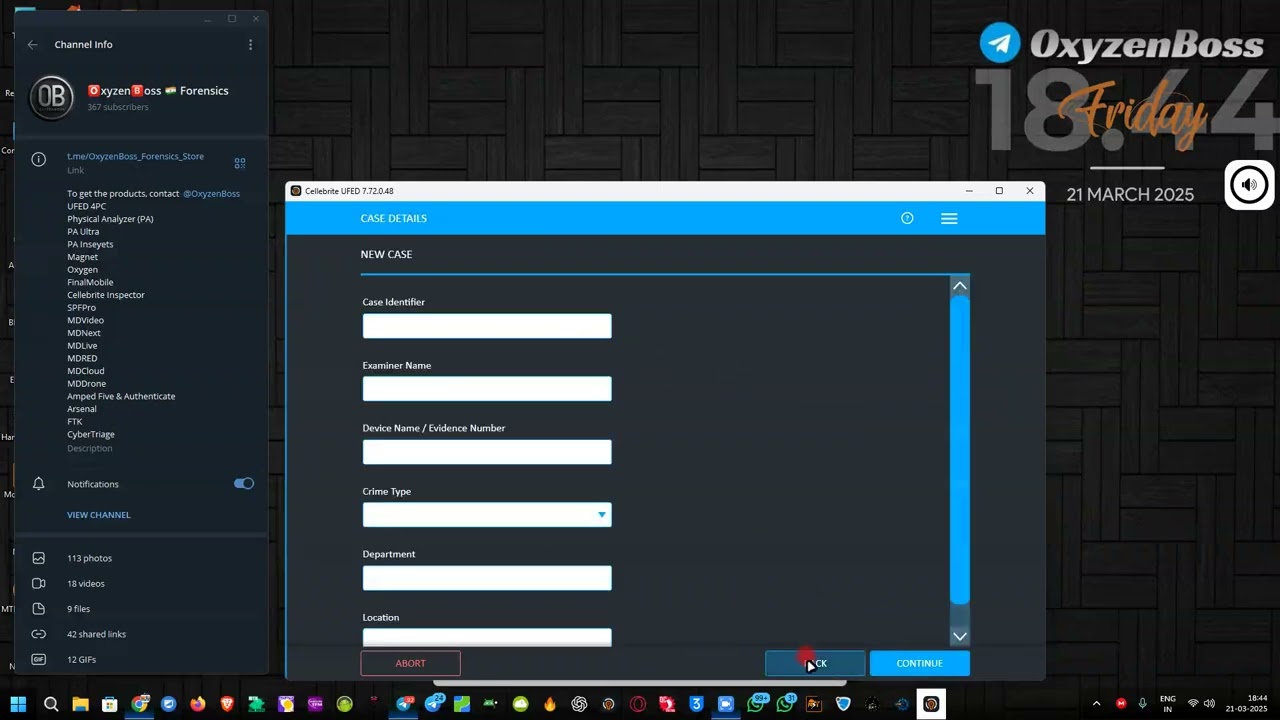Click the microphone icon in system tray
The height and width of the screenshot is (720, 1280).
click(x=1143, y=704)
